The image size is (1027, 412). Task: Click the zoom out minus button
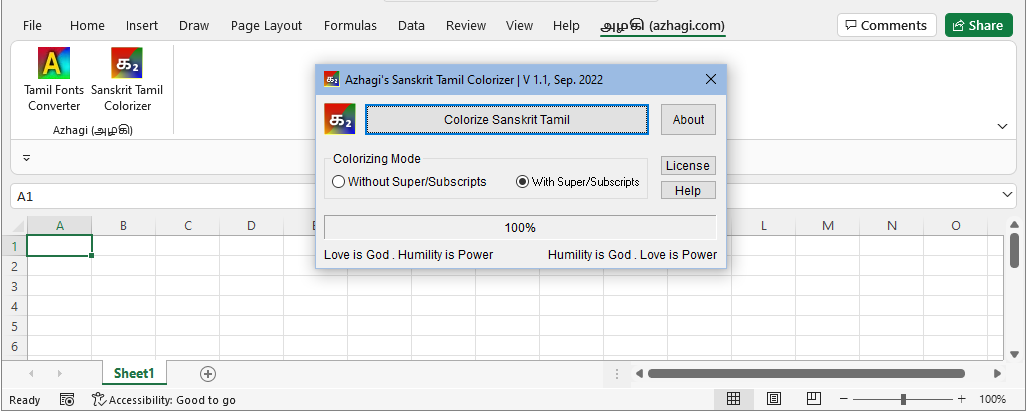[844, 400]
